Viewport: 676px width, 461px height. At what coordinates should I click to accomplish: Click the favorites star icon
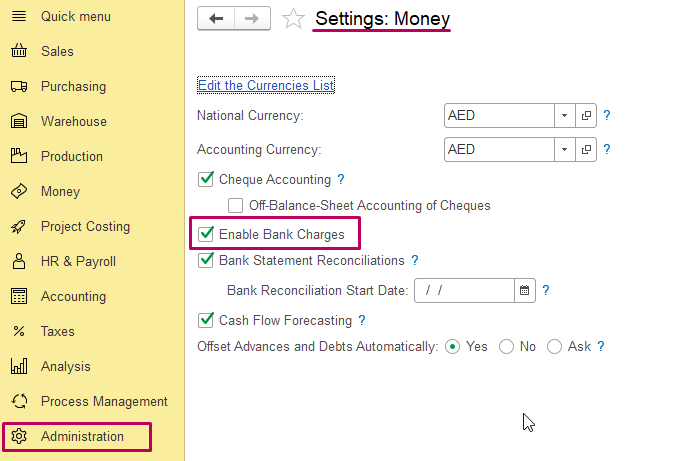(x=293, y=19)
